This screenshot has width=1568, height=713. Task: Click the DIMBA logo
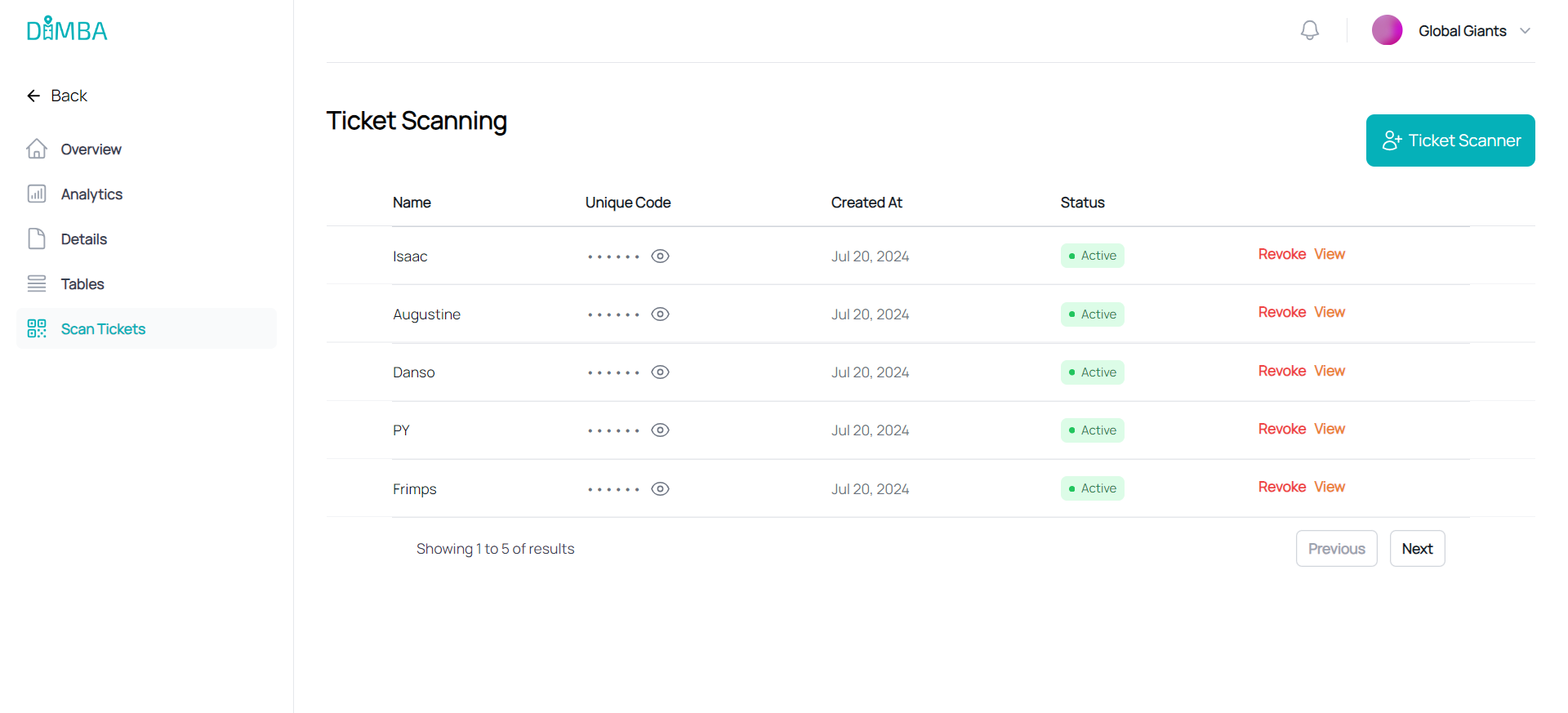67,30
